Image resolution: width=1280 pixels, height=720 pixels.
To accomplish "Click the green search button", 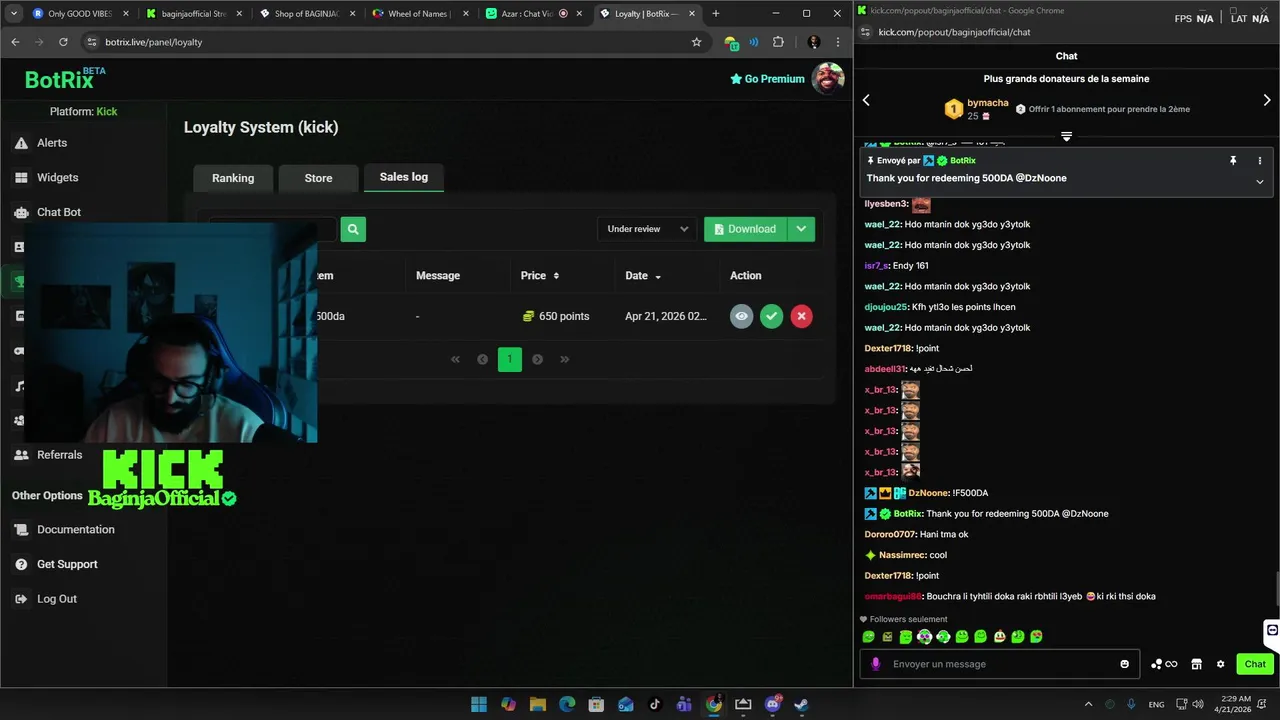I will [353, 229].
